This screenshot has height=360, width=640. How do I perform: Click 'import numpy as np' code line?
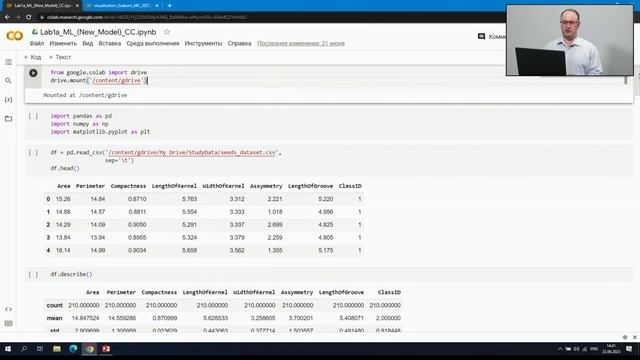coord(80,124)
